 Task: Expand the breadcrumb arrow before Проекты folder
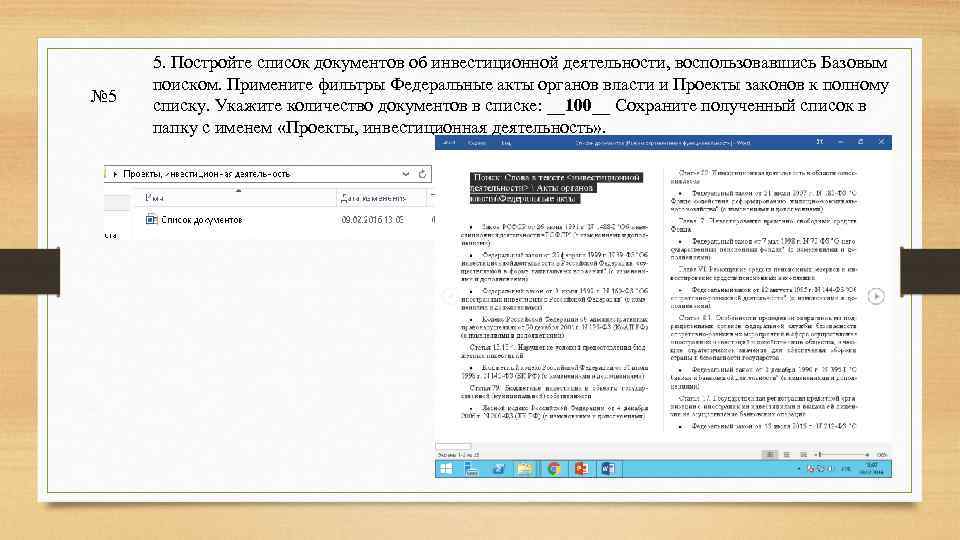tap(116, 174)
